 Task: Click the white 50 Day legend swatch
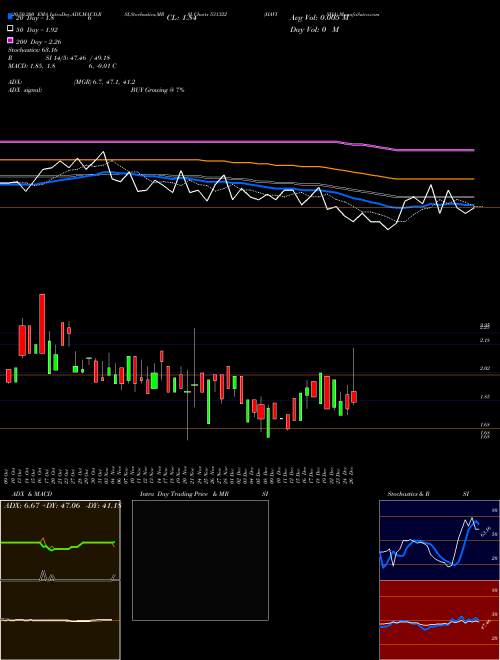(11, 29)
